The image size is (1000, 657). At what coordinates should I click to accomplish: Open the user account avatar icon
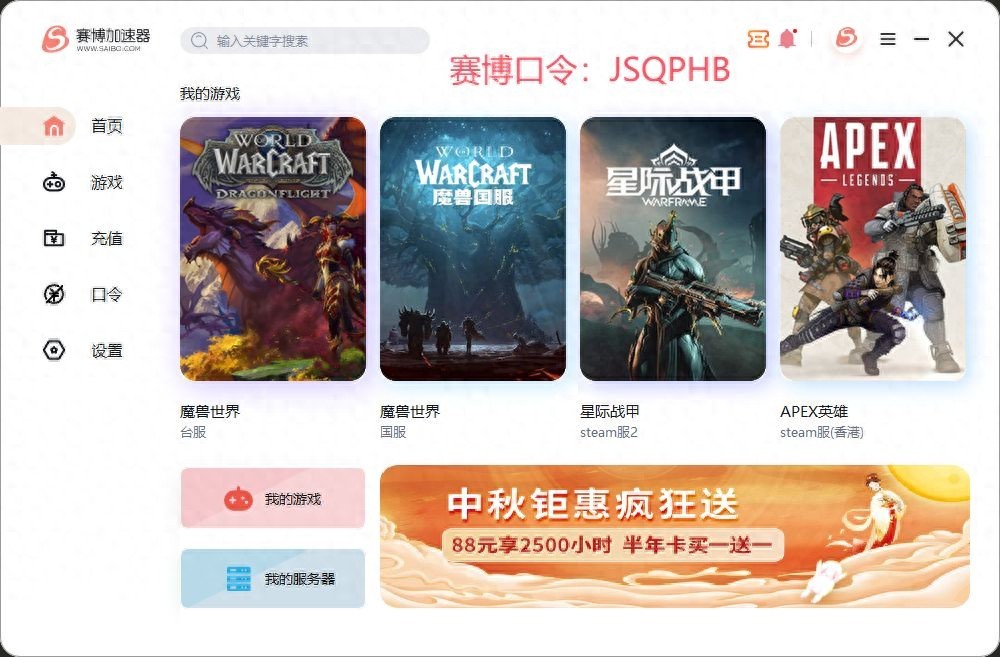point(846,38)
